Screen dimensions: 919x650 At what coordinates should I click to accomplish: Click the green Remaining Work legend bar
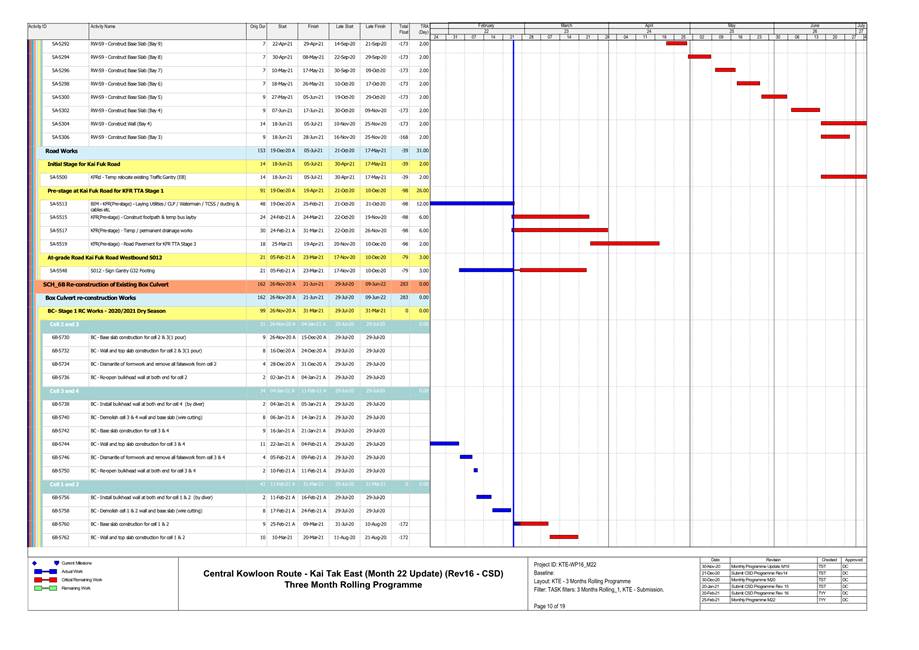coord(44,588)
